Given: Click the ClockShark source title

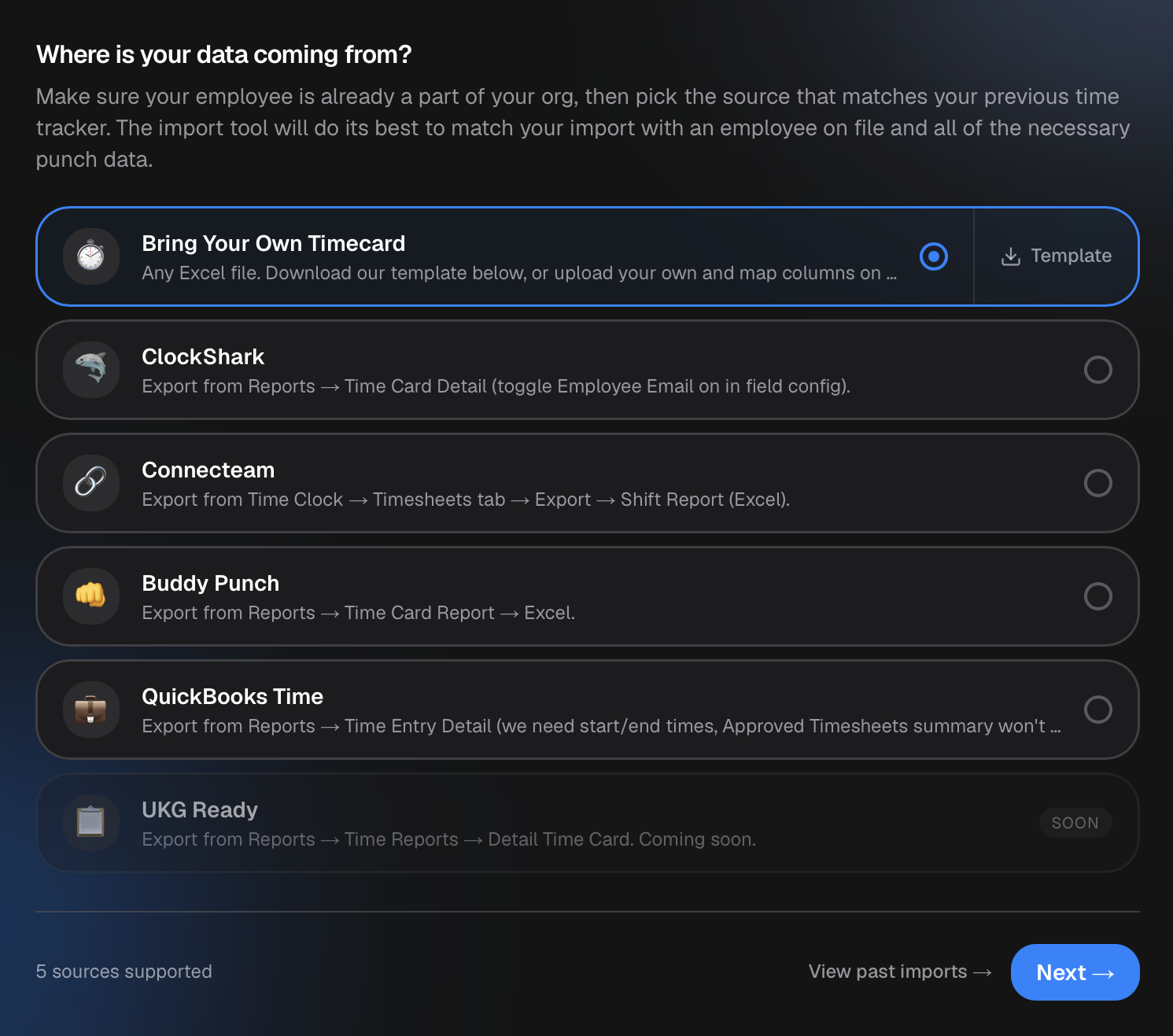Looking at the screenshot, I should tap(203, 357).
